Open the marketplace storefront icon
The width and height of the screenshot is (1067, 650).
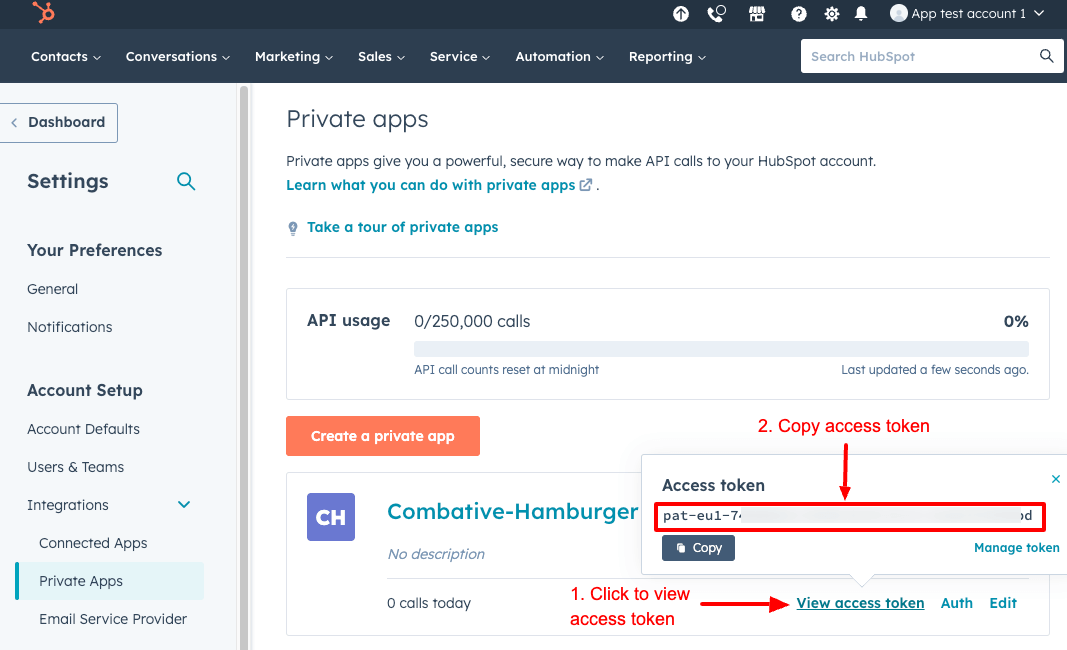tap(757, 14)
